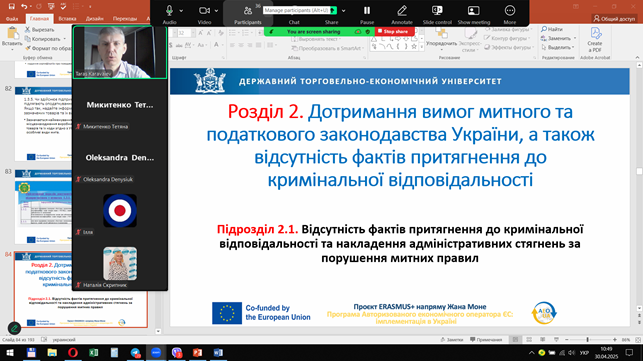Click Формат по образцу painter
Screen dimensions: 643x361
pos(48,48)
